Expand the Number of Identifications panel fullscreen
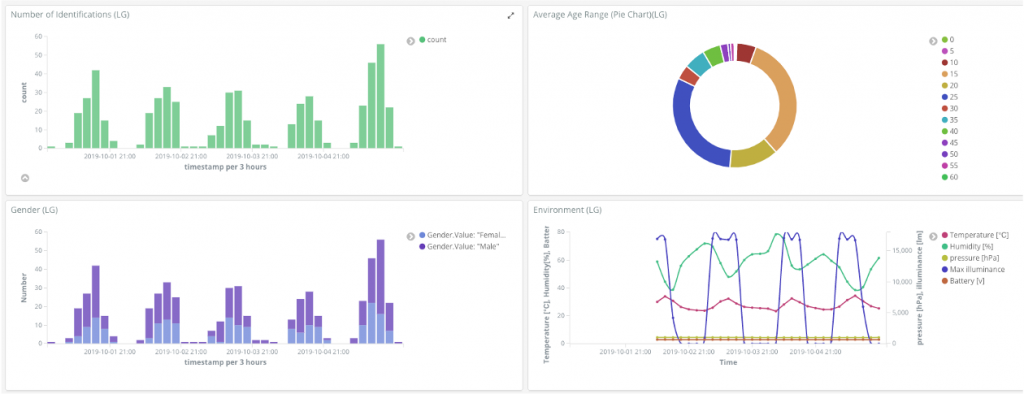The height and width of the screenshot is (394, 1024). click(x=511, y=16)
